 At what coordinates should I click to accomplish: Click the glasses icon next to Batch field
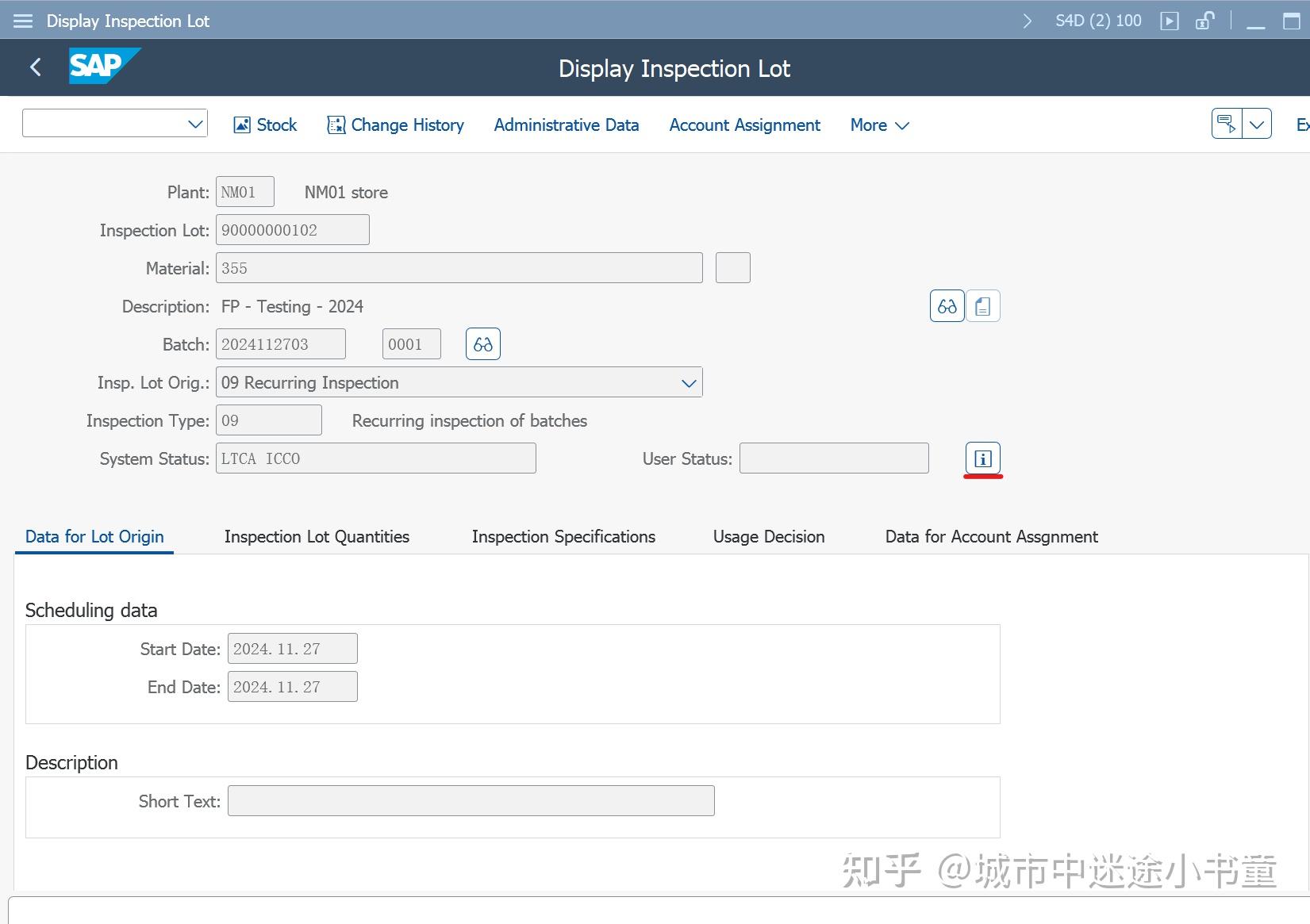482,343
